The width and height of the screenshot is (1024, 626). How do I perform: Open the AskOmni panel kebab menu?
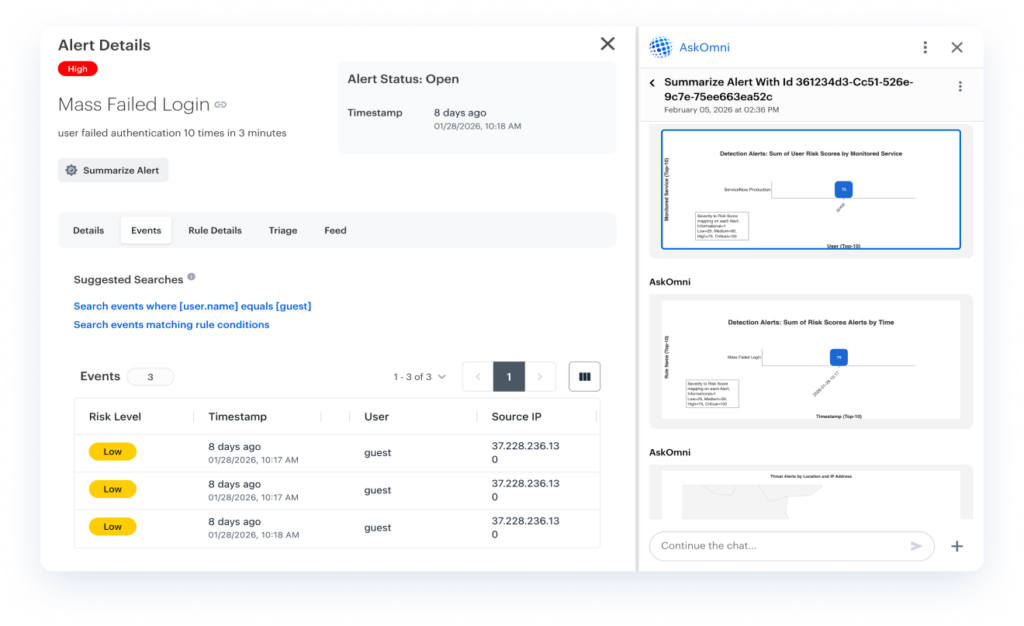(x=925, y=47)
